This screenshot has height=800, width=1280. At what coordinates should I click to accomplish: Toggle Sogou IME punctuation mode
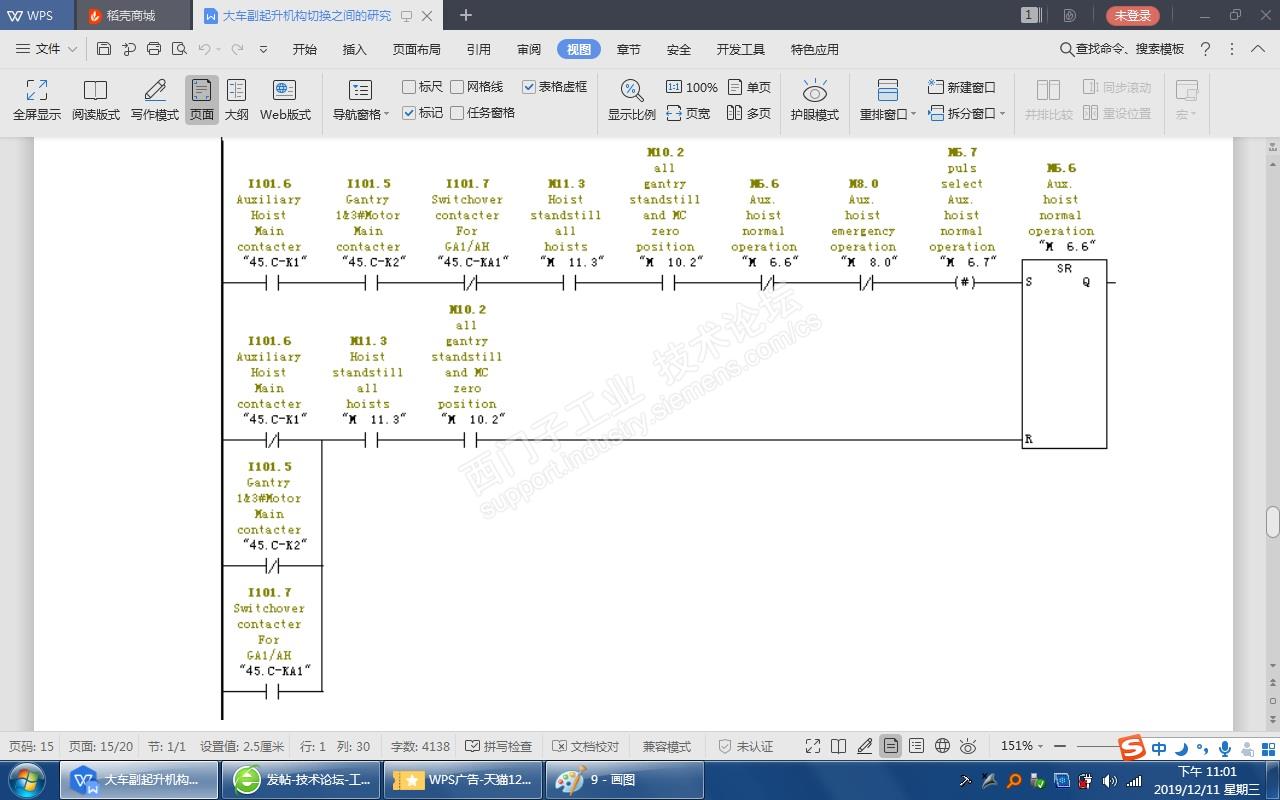pos(1202,749)
